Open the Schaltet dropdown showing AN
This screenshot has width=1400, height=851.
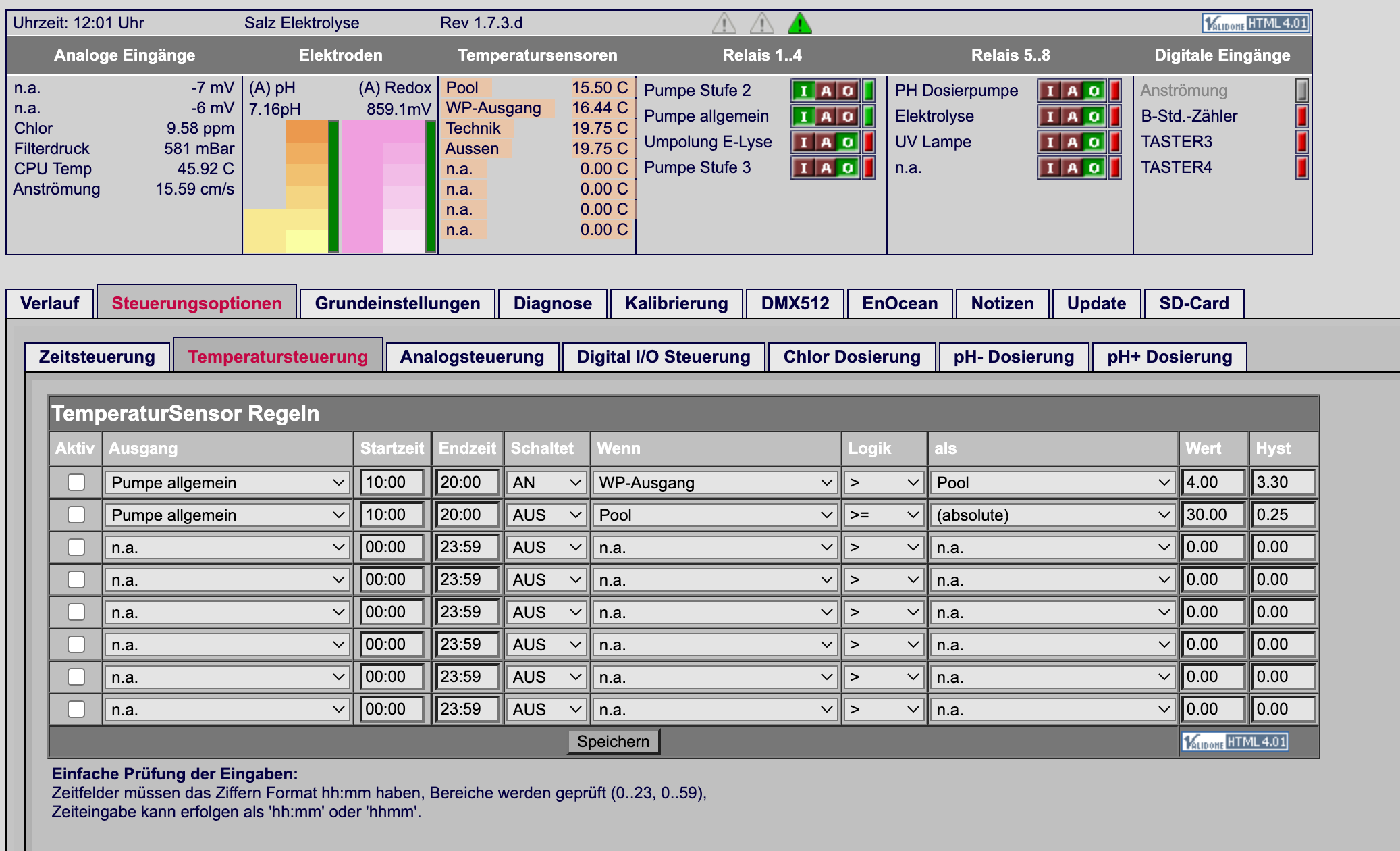546,482
